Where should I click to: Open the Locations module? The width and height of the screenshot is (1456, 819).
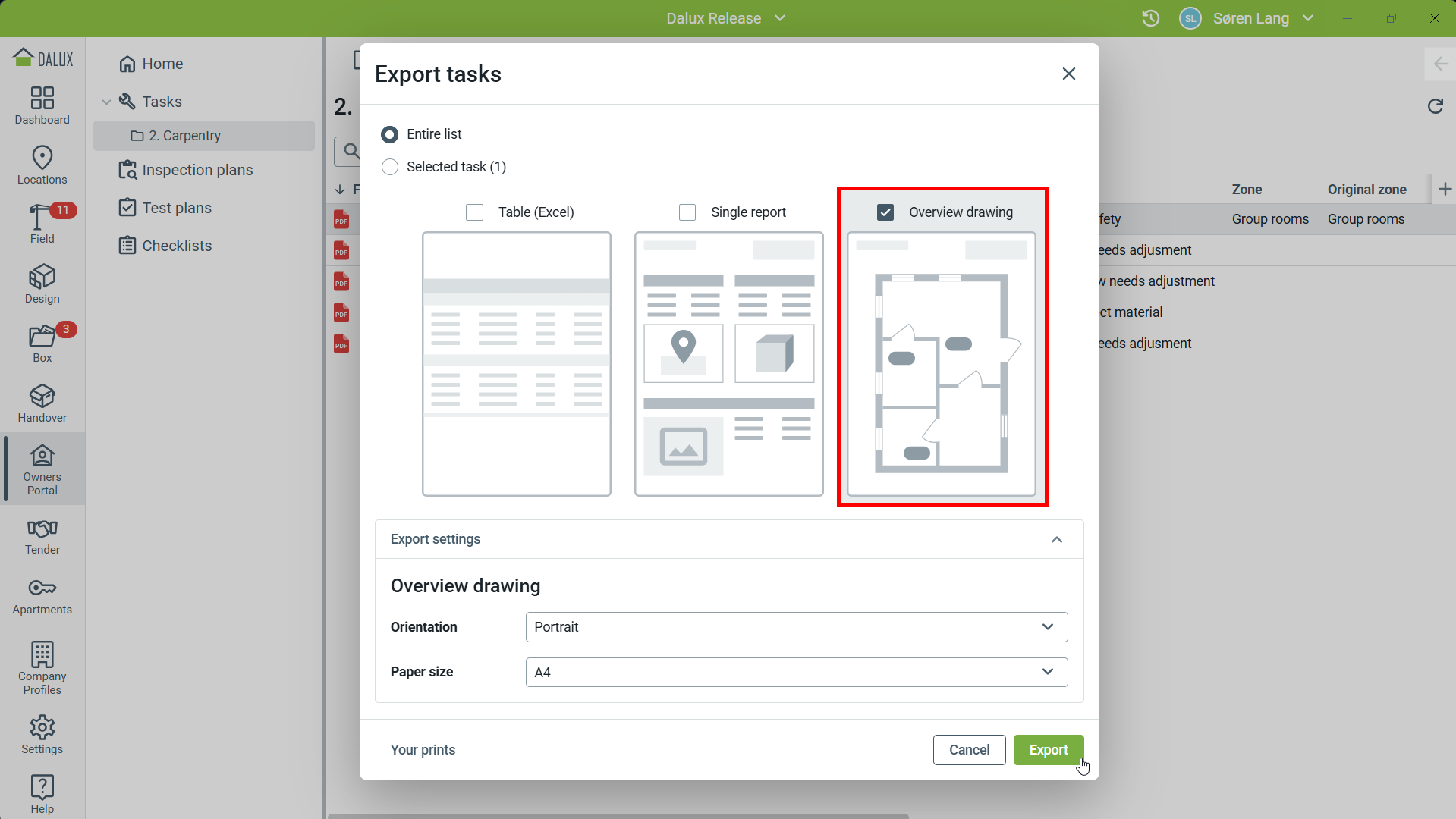click(42, 165)
